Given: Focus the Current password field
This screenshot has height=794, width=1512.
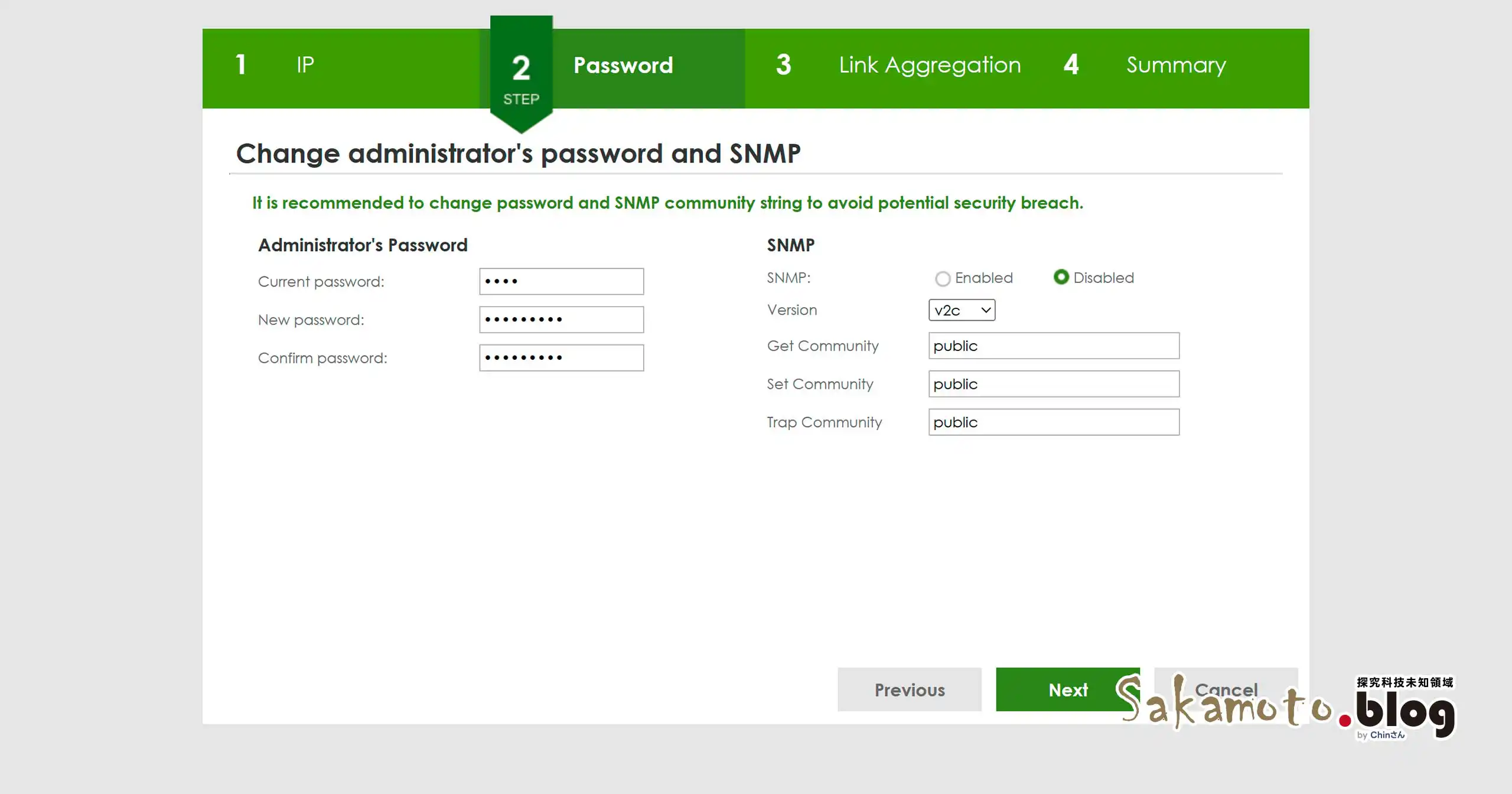Looking at the screenshot, I should [x=561, y=282].
